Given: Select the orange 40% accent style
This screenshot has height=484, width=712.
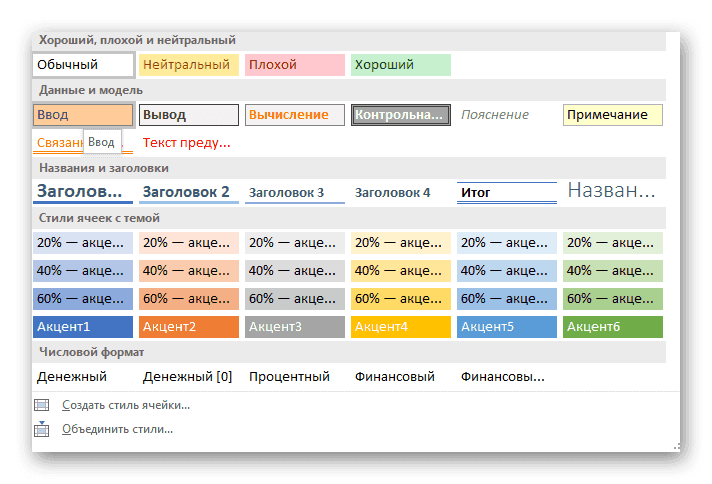Looking at the screenshot, I should pyautogui.click(x=189, y=271).
